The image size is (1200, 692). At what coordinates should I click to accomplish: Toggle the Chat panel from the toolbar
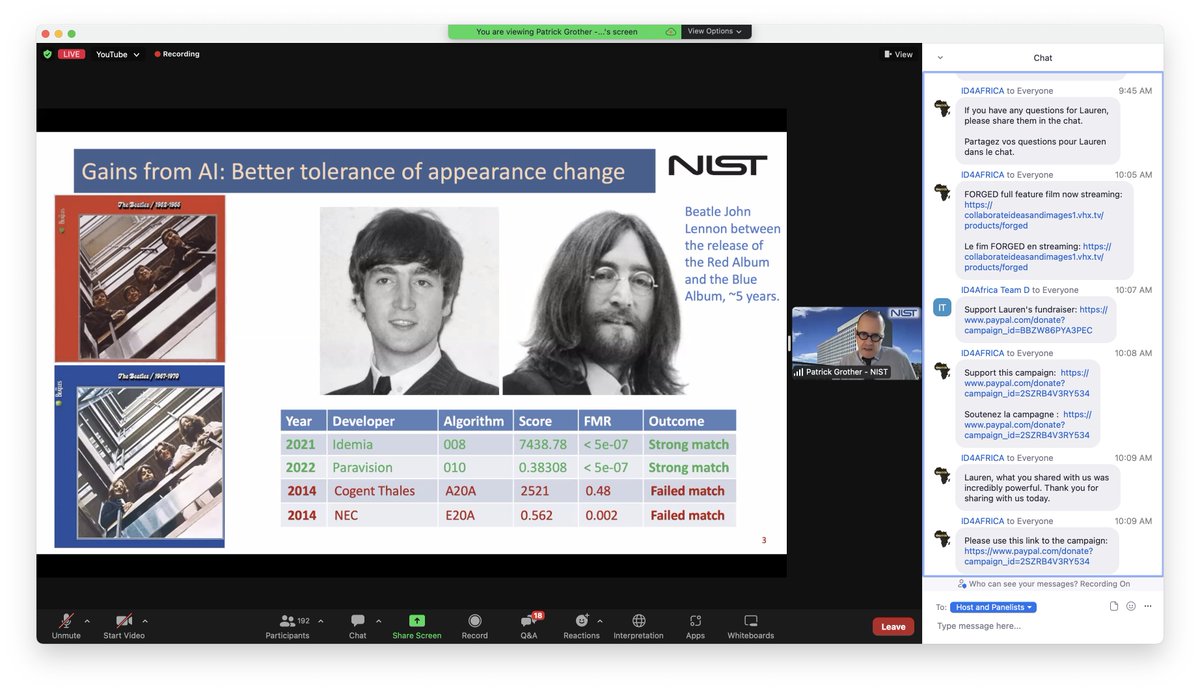point(357,626)
